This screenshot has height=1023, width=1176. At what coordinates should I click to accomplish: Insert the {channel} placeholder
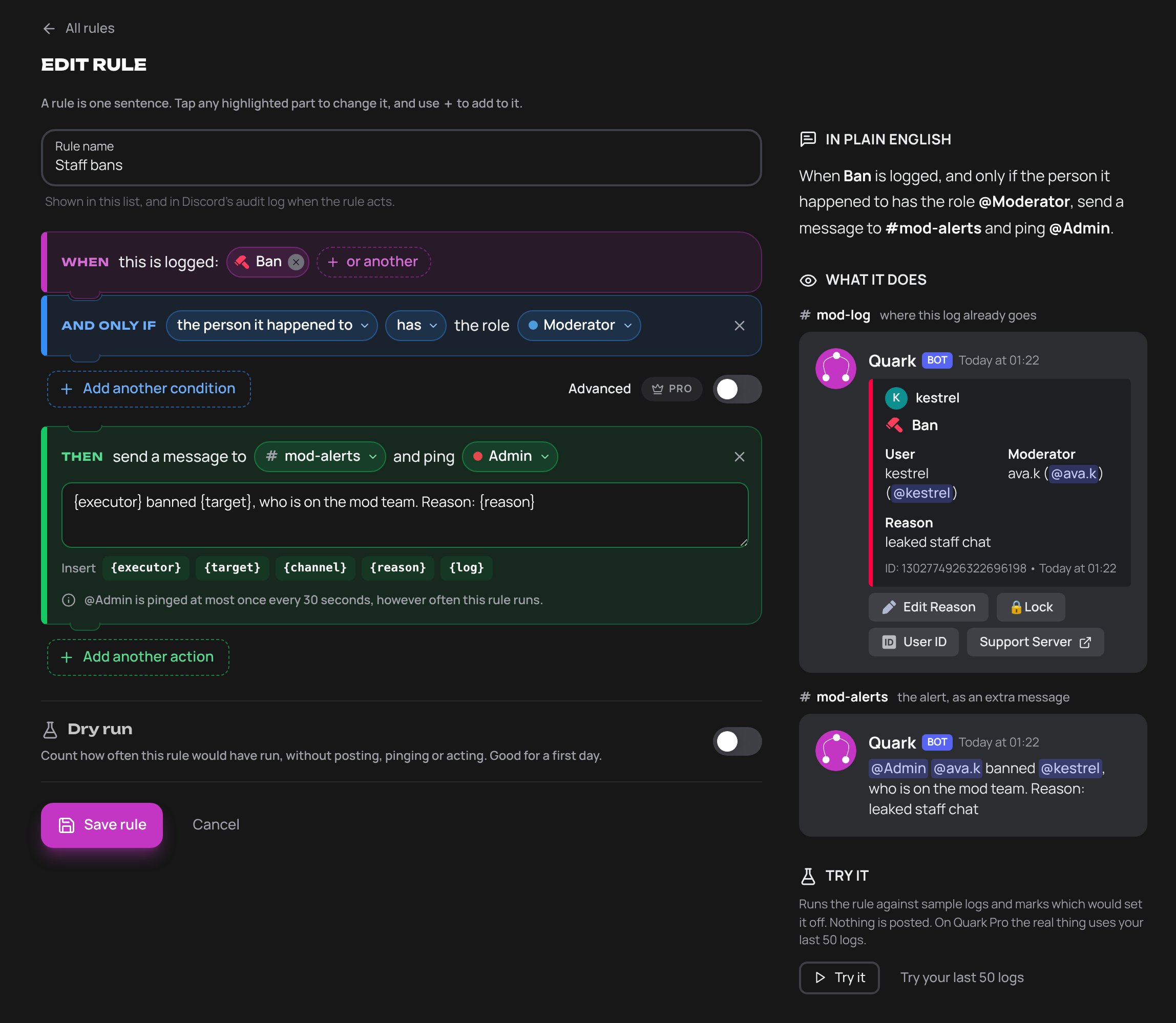pyautogui.click(x=314, y=567)
